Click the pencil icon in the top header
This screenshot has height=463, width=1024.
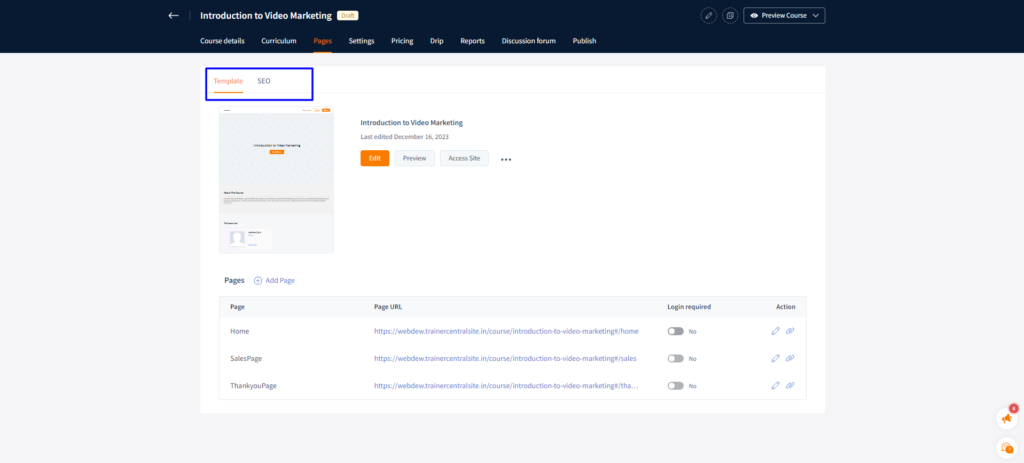click(709, 15)
